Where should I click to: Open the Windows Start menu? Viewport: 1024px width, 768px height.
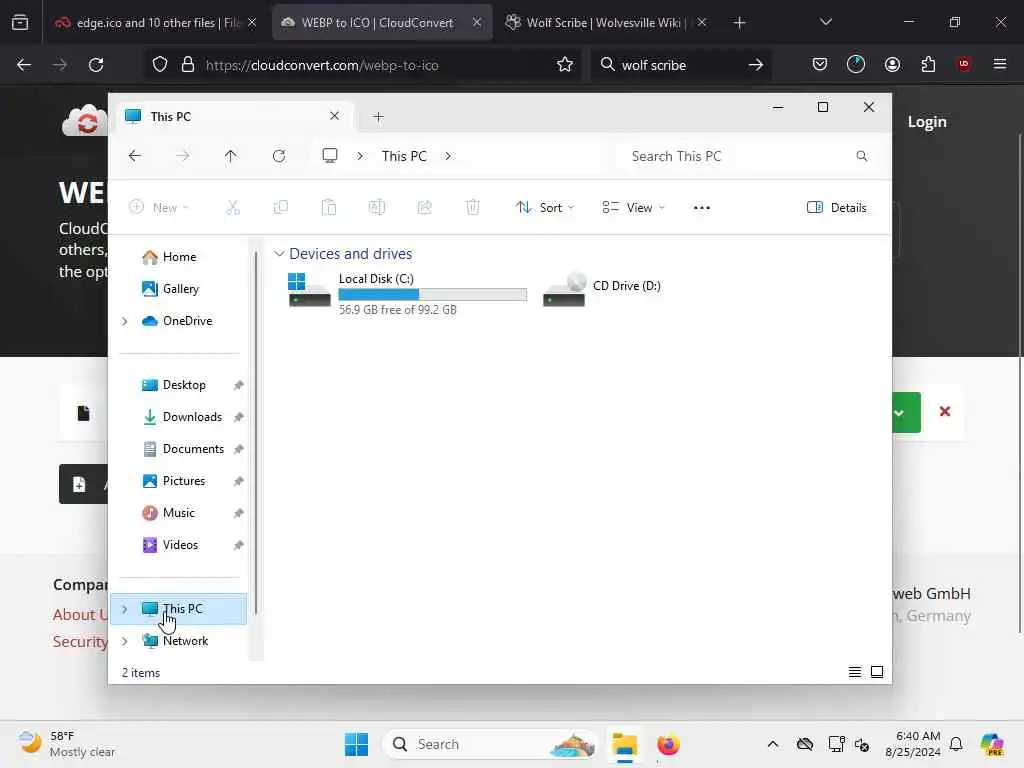357,744
